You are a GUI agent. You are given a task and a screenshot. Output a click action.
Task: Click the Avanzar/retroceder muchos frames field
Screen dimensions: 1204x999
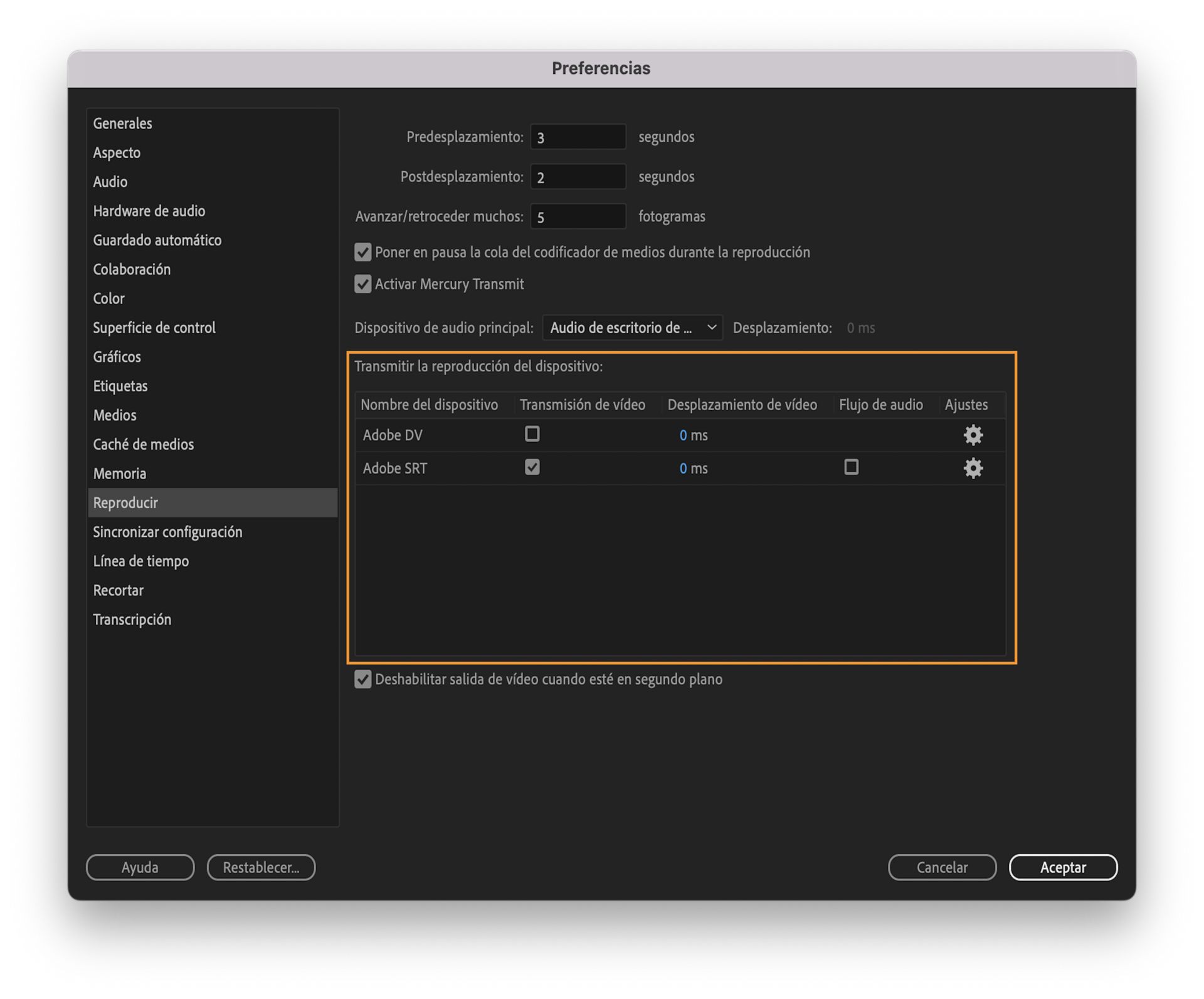coord(577,216)
